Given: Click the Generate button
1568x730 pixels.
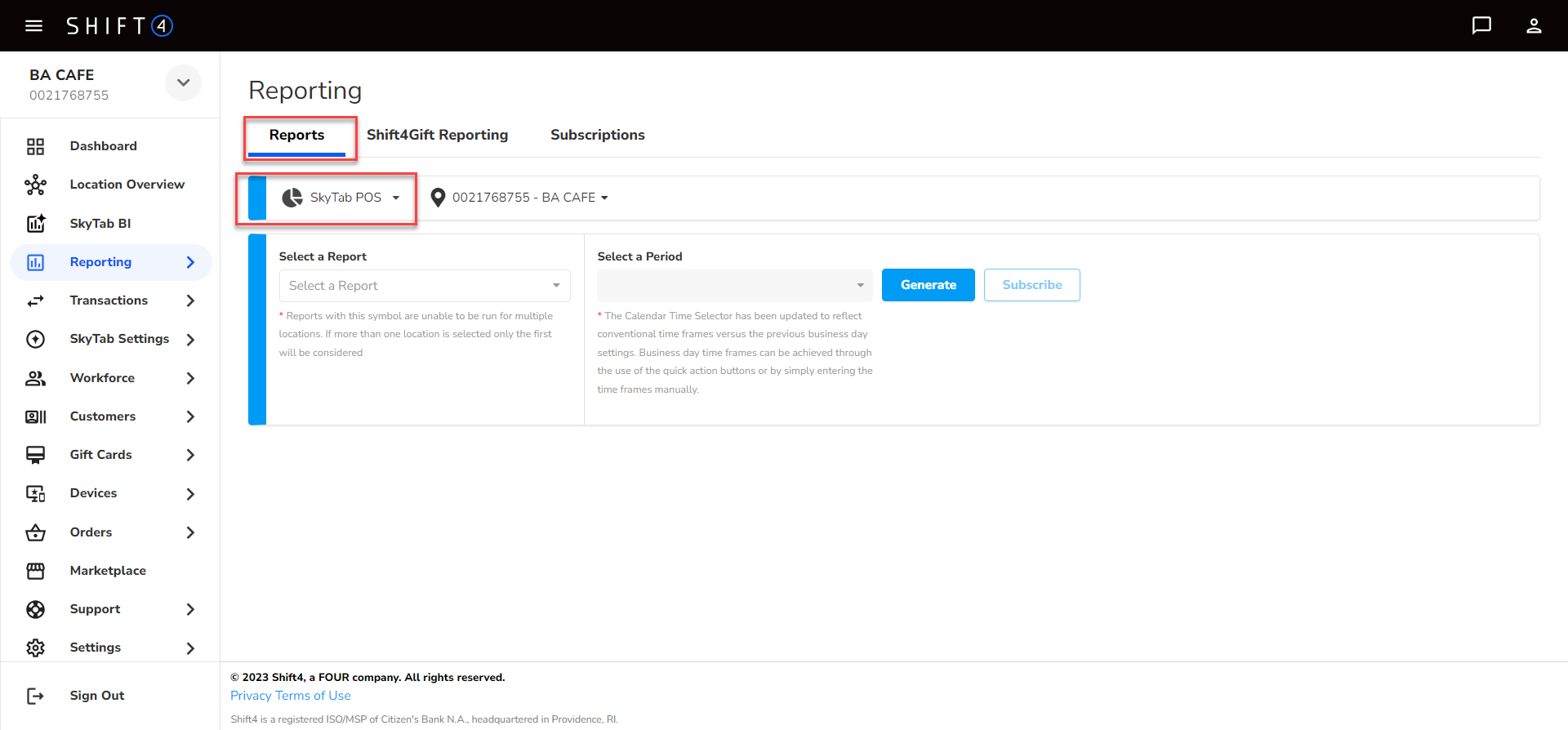Looking at the screenshot, I should click(x=928, y=285).
